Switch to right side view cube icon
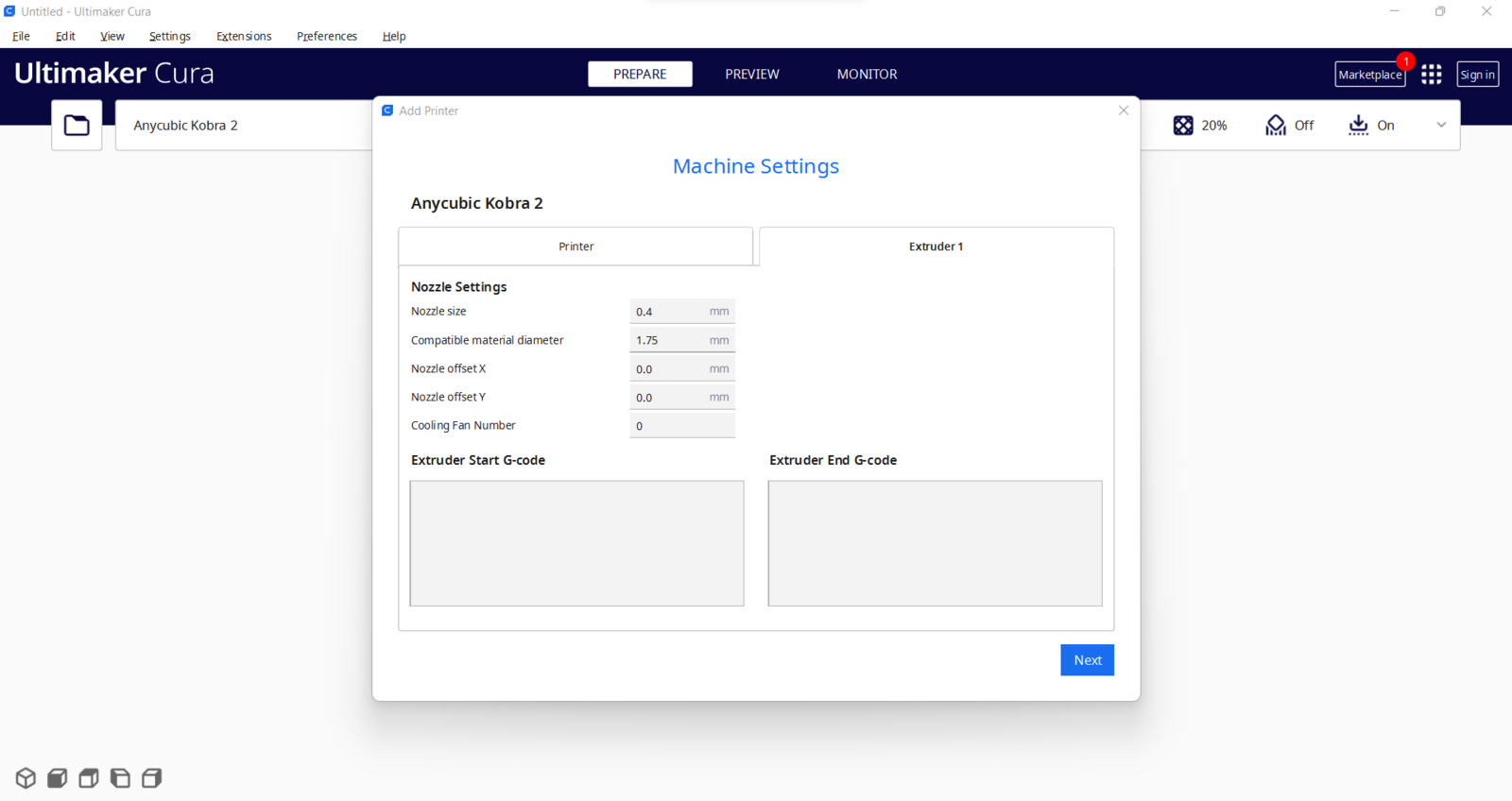The image size is (1512, 801). click(151, 777)
